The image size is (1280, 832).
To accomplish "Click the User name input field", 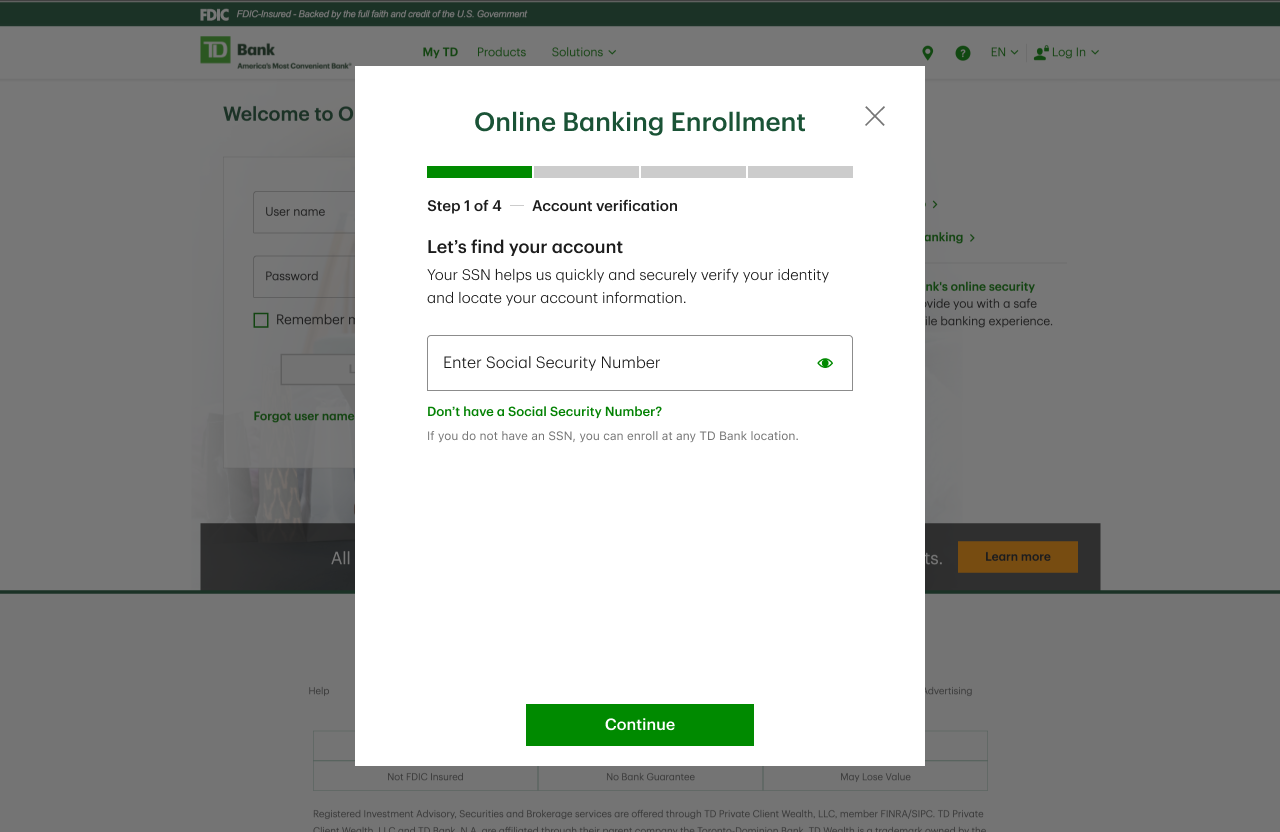I will pos(304,212).
